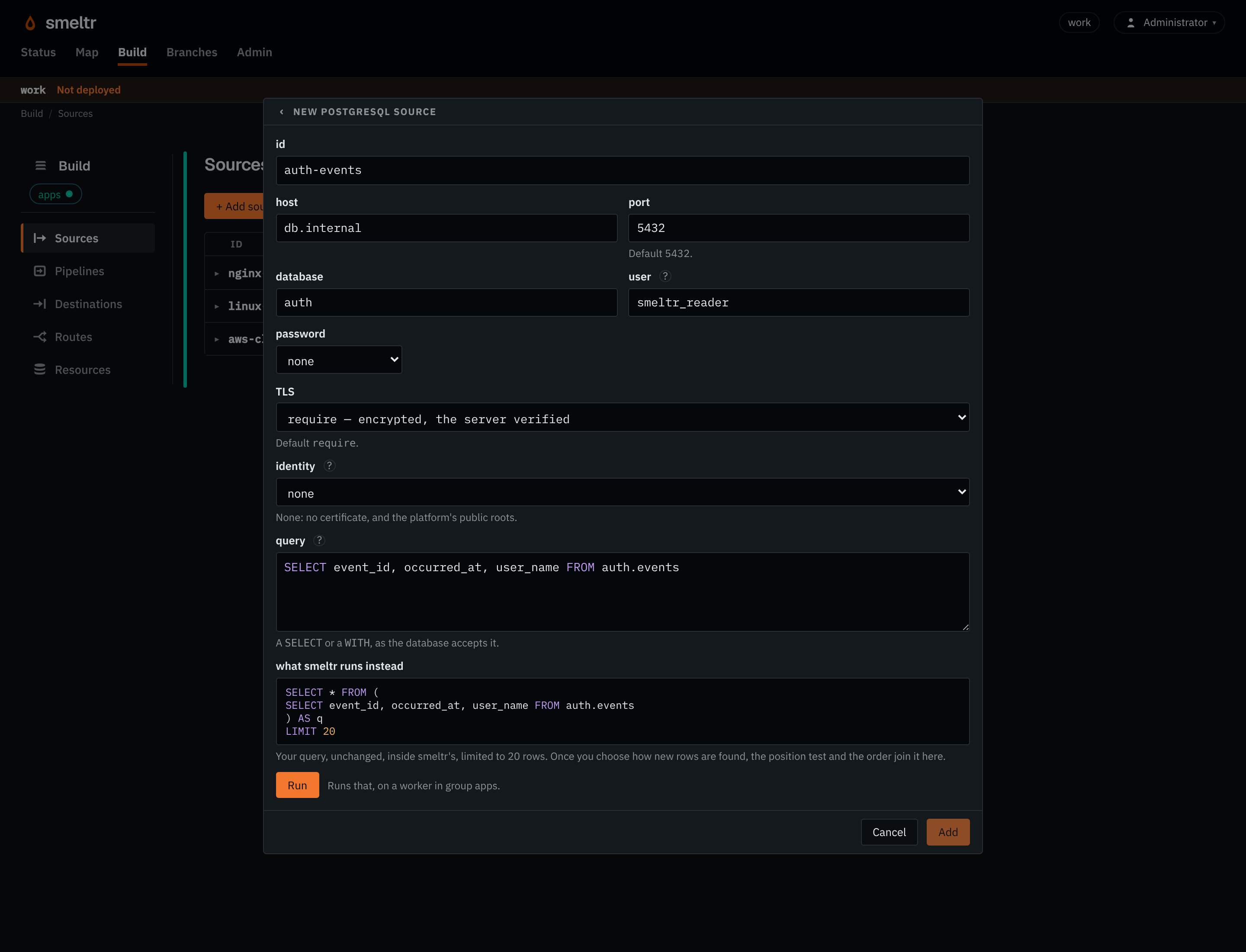Viewport: 1246px width, 952px height.
Task: Open the Administrator account menu arrow
Action: pyautogui.click(x=1214, y=23)
